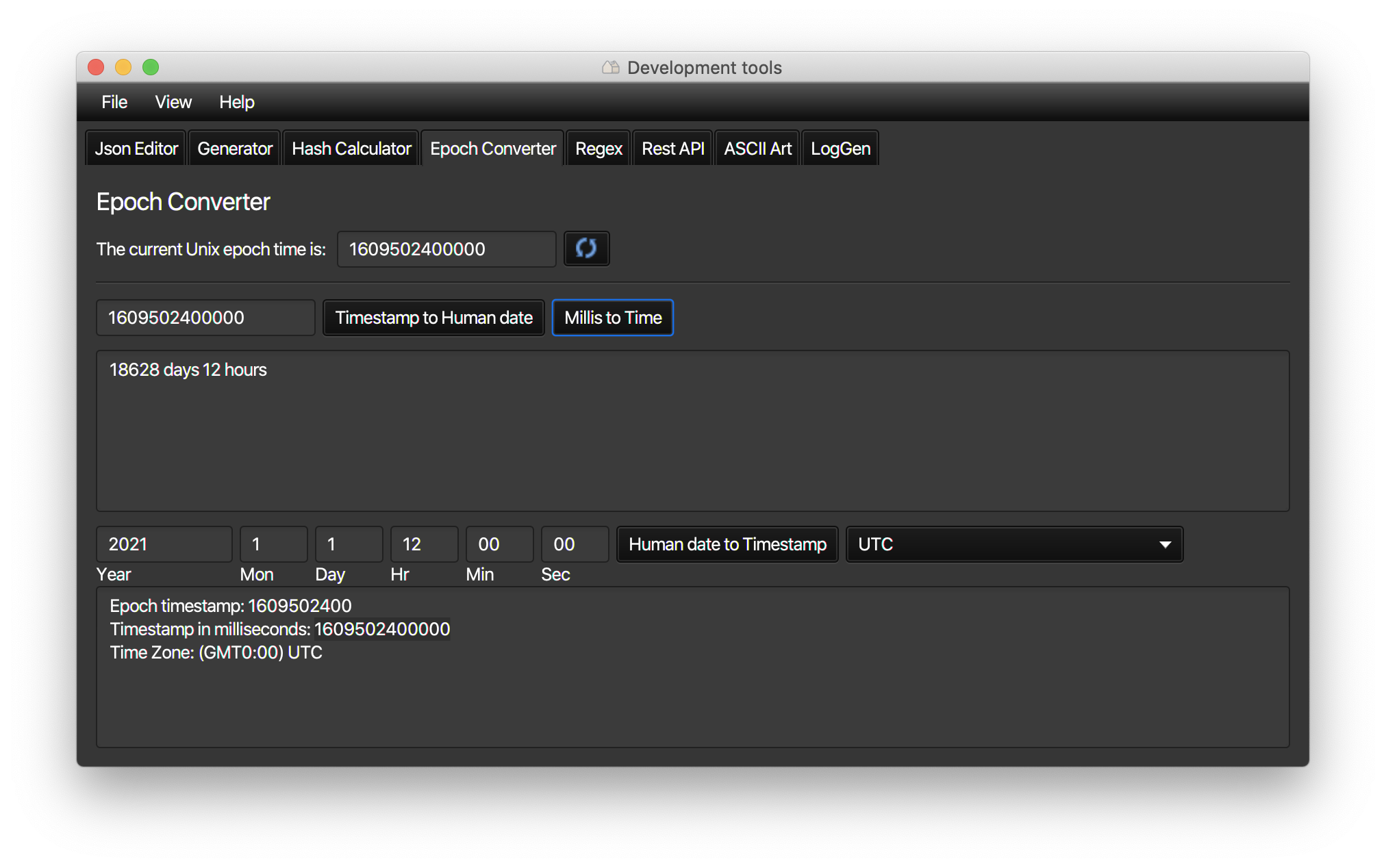
Task: Open the View menu
Action: click(173, 102)
